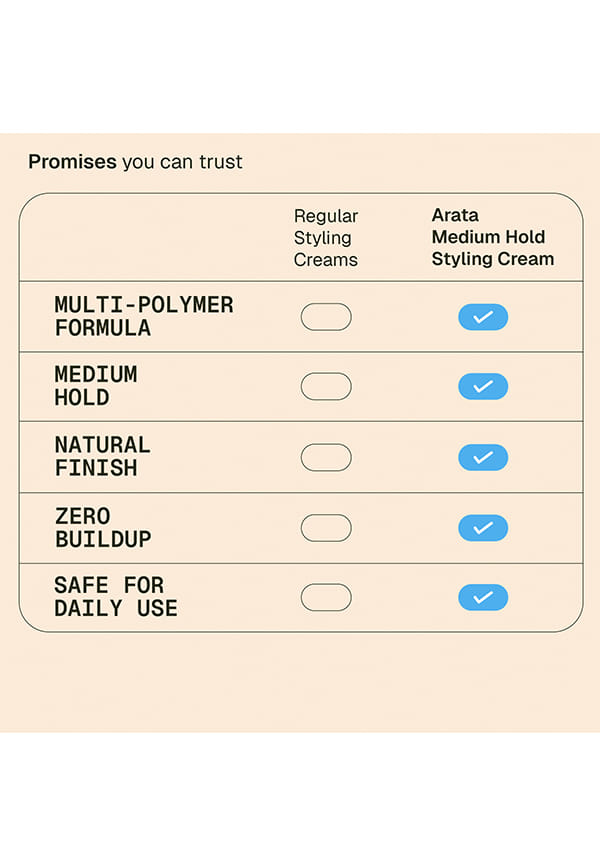Click the Promises you can trust heading
Viewport: 600px width, 866px height.
[x=135, y=162]
